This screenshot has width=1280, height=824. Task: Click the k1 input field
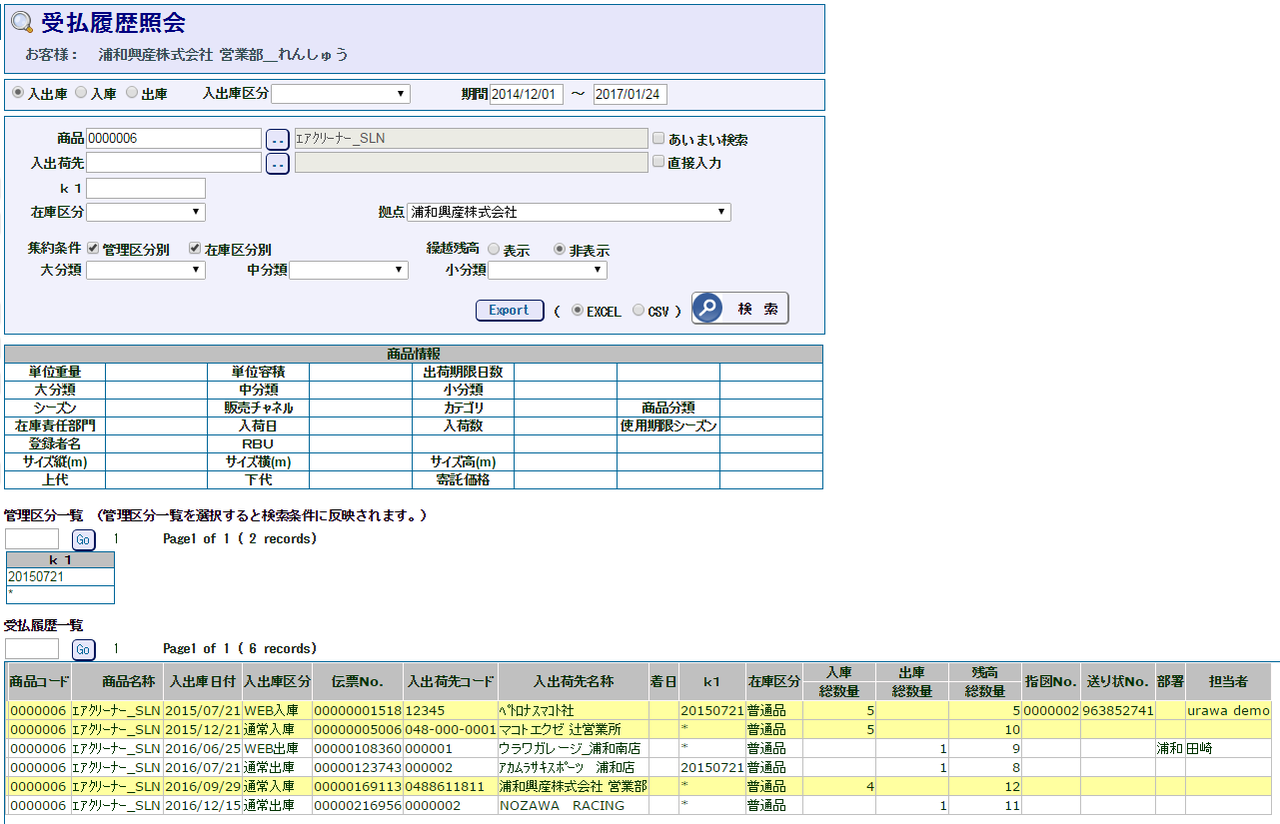146,188
